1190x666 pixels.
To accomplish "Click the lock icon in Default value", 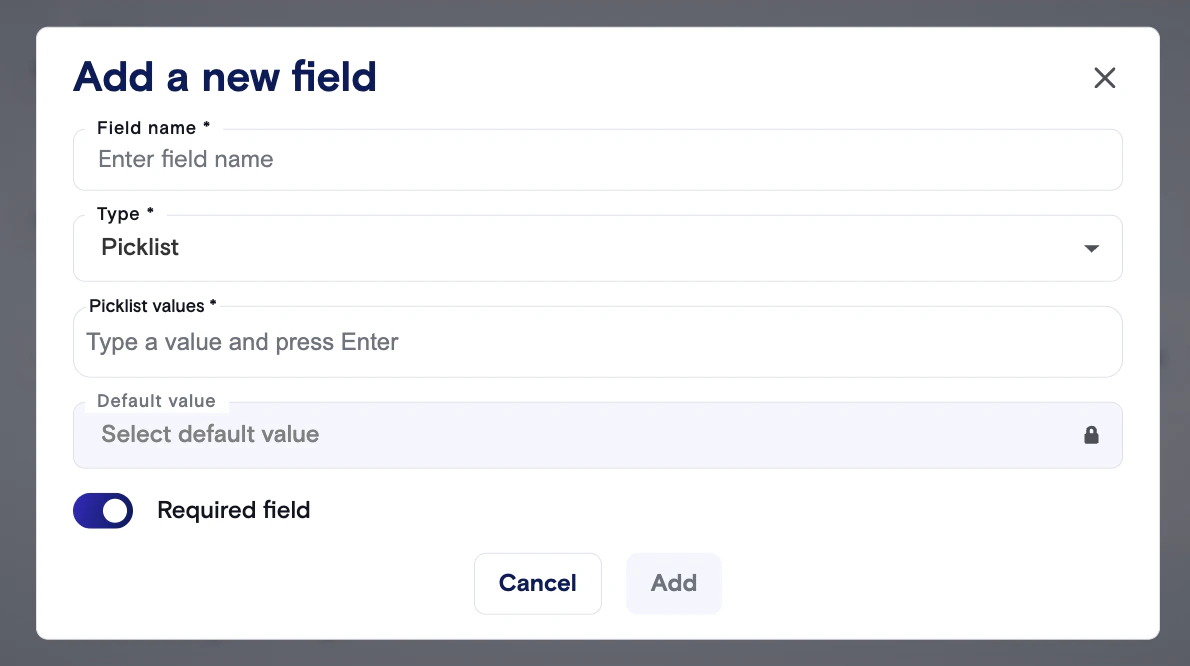I will (1091, 435).
